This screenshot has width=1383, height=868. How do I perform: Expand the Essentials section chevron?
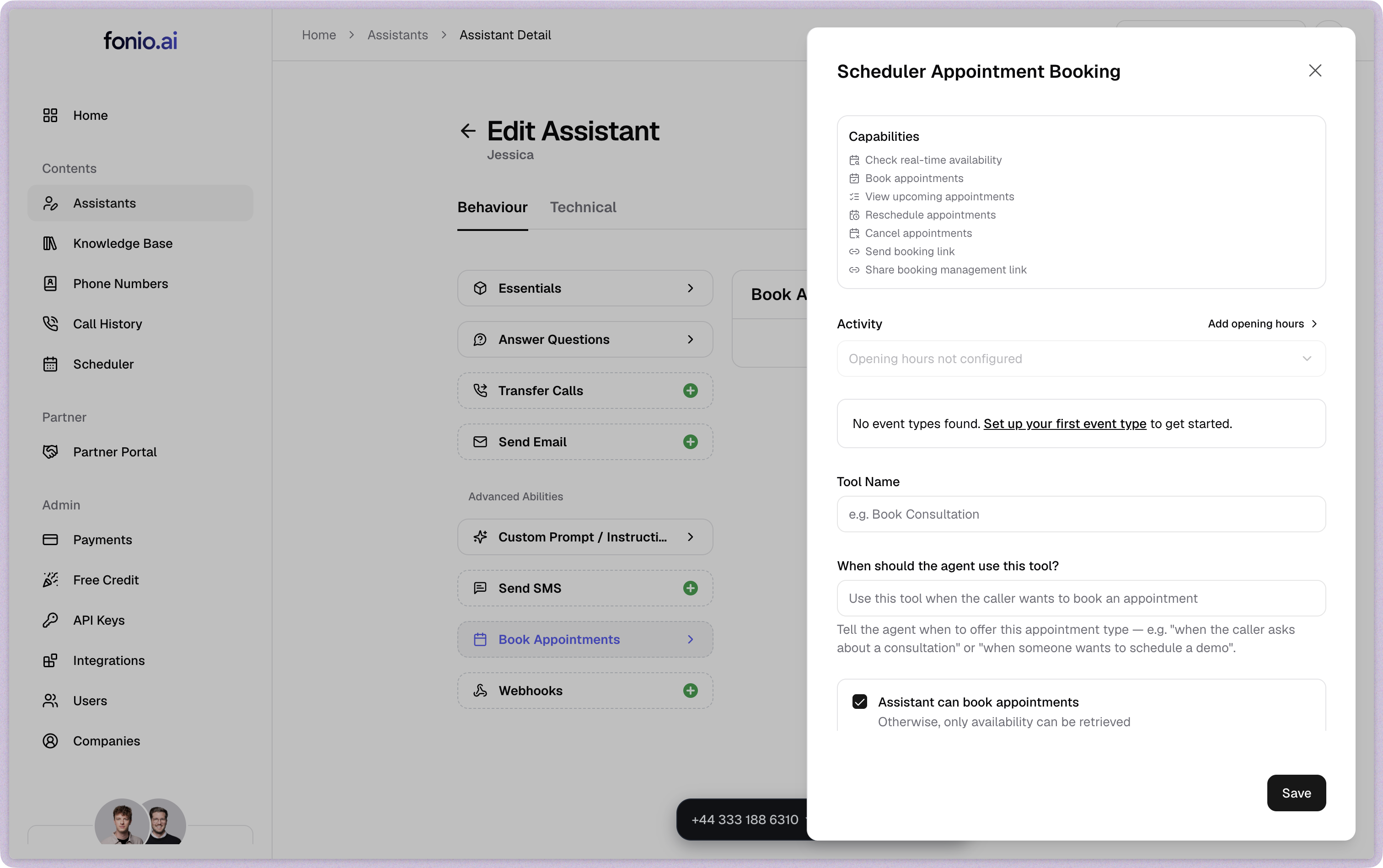(690, 288)
